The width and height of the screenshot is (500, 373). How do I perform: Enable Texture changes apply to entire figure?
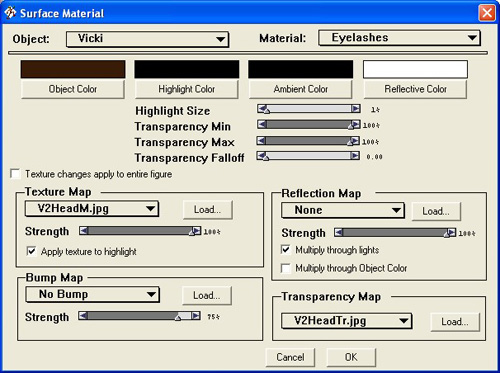pos(15,174)
